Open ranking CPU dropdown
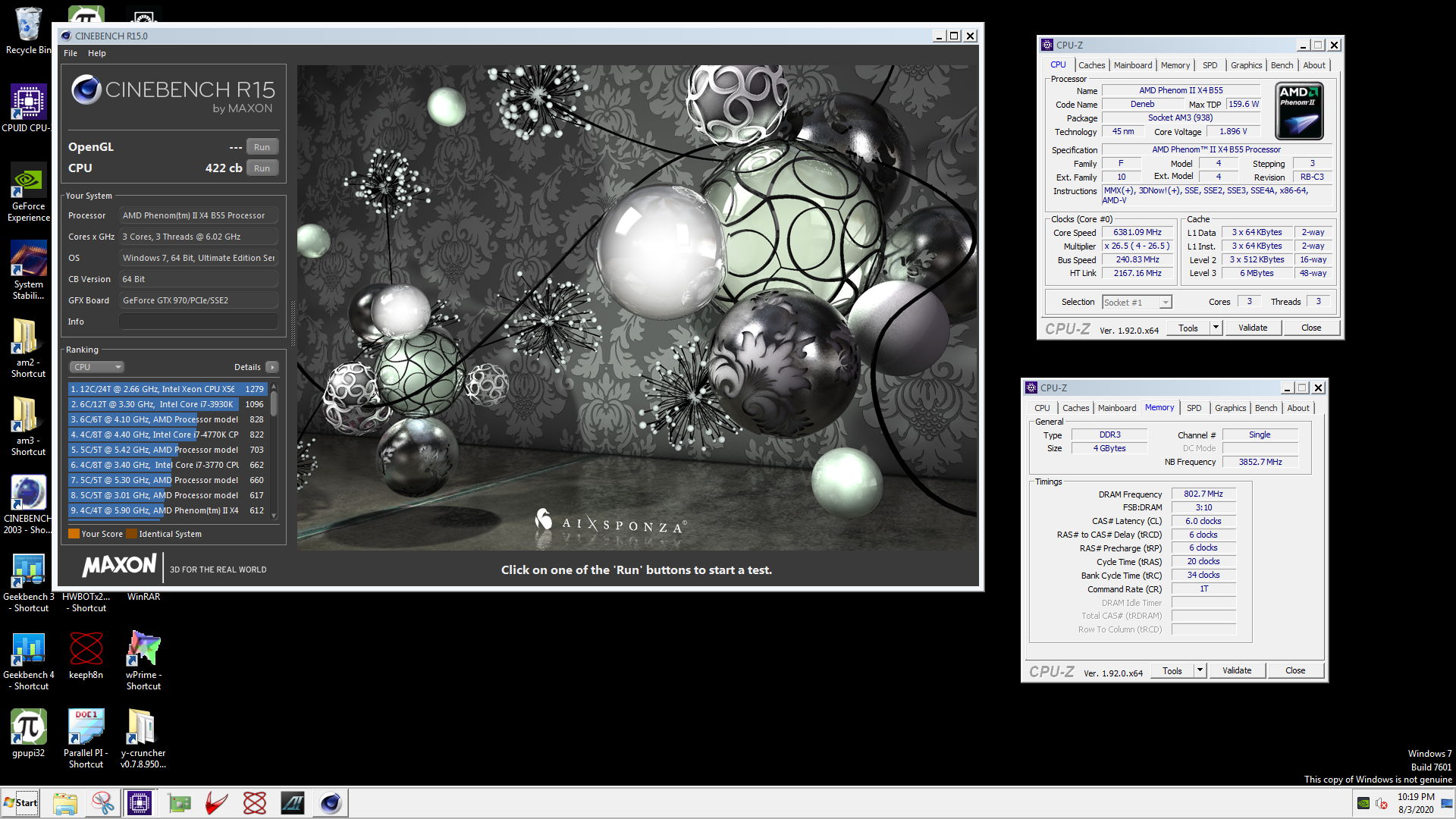Screen dimensions: 1456x819 coord(96,367)
